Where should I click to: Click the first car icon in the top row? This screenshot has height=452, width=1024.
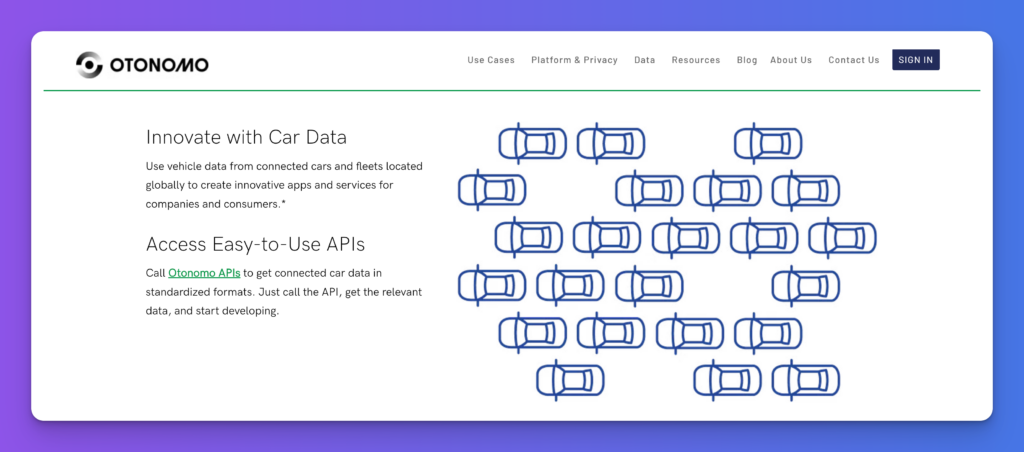click(532, 144)
